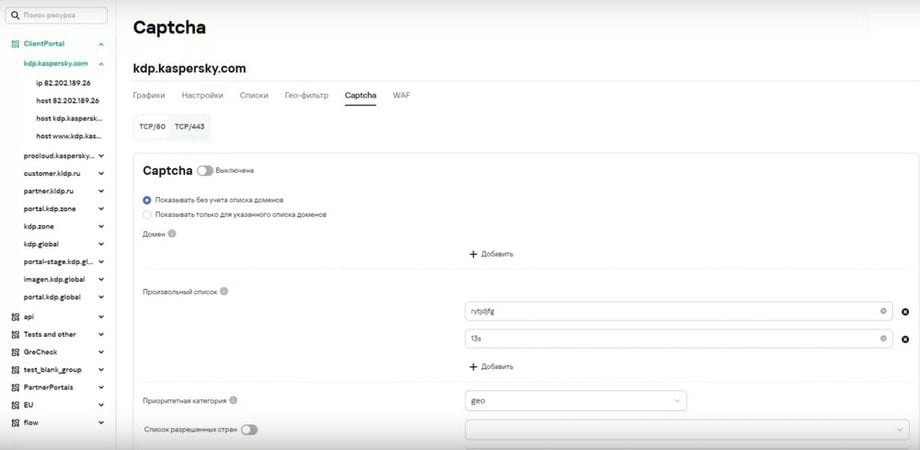920x450 pixels.
Task: Expand the test_blank_group group
Action: [102, 370]
